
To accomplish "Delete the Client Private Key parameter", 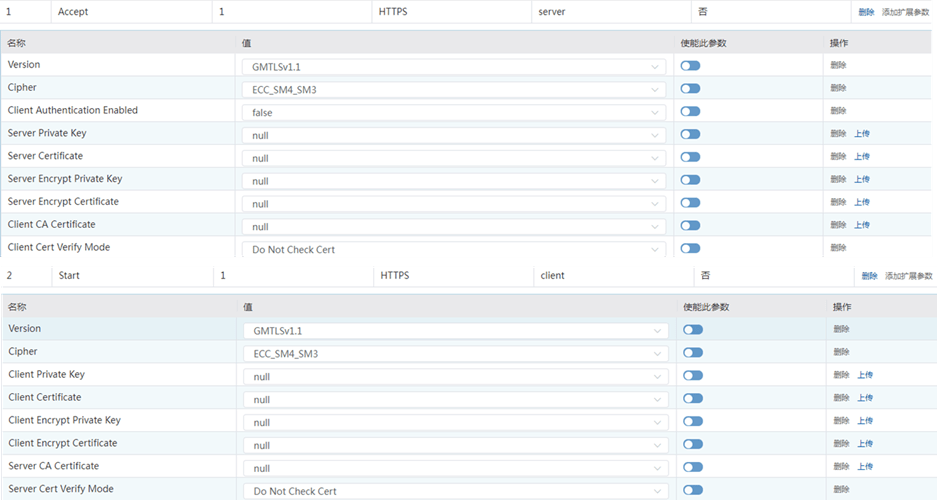I will click(x=841, y=375).
